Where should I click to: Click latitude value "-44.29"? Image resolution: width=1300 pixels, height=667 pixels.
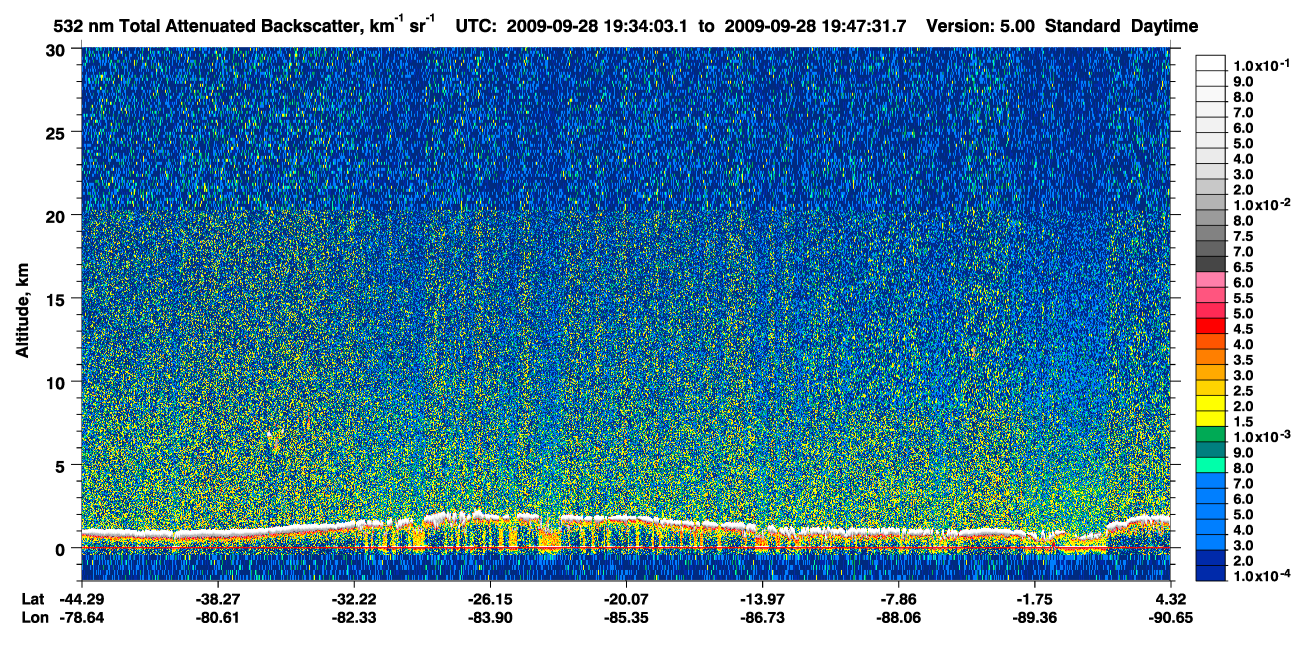[x=82, y=600]
